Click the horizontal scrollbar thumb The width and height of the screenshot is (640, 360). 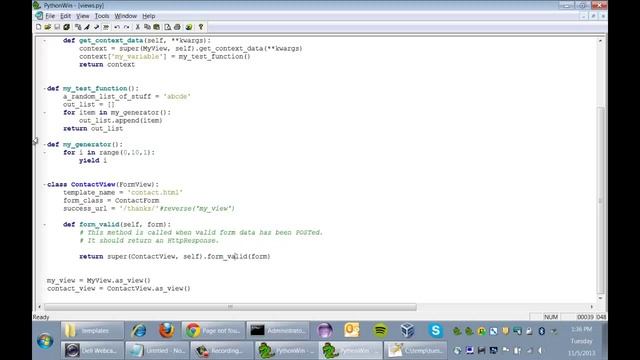[230, 307]
